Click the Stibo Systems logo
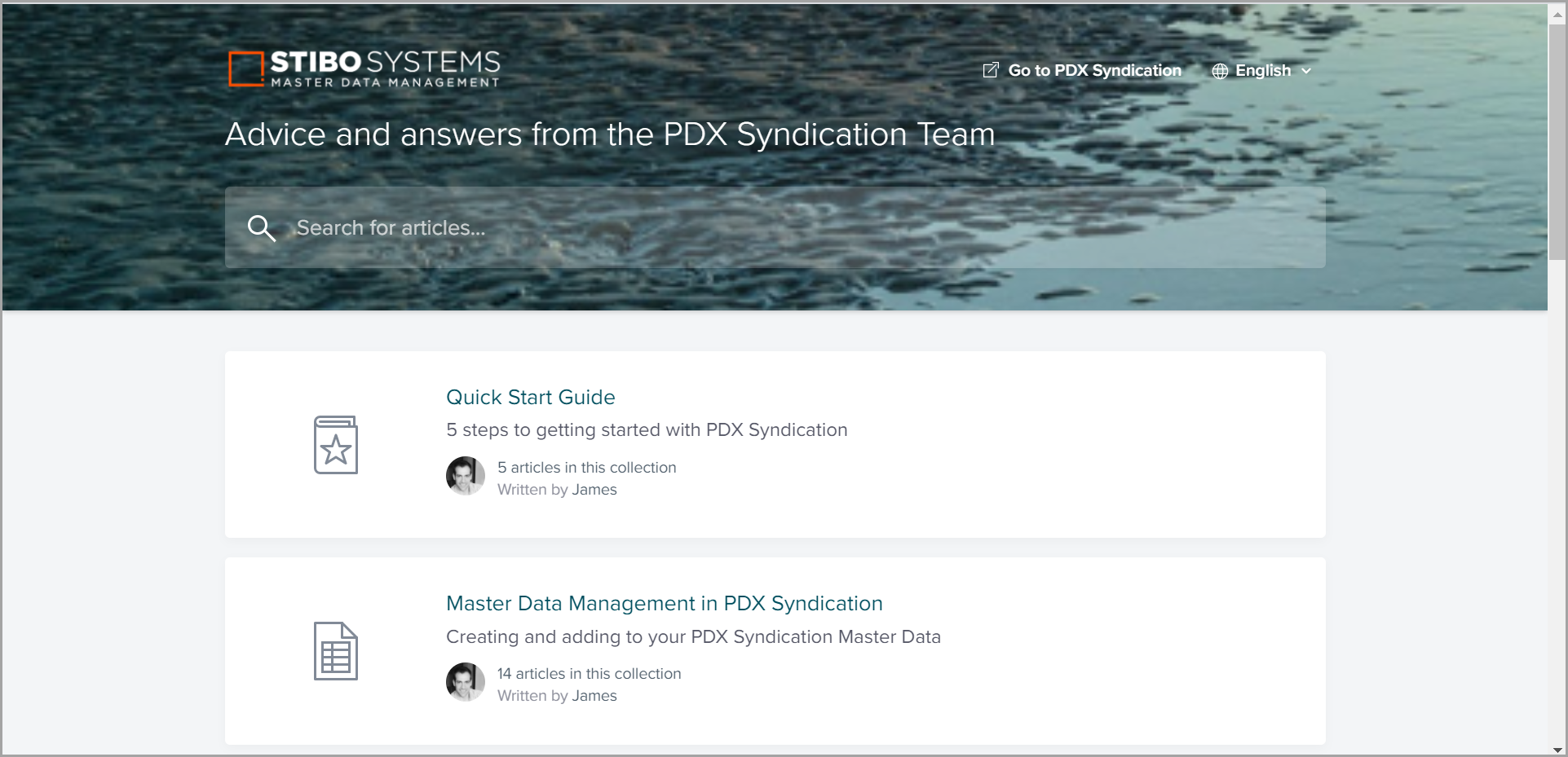This screenshot has height=757, width=1568. (364, 68)
